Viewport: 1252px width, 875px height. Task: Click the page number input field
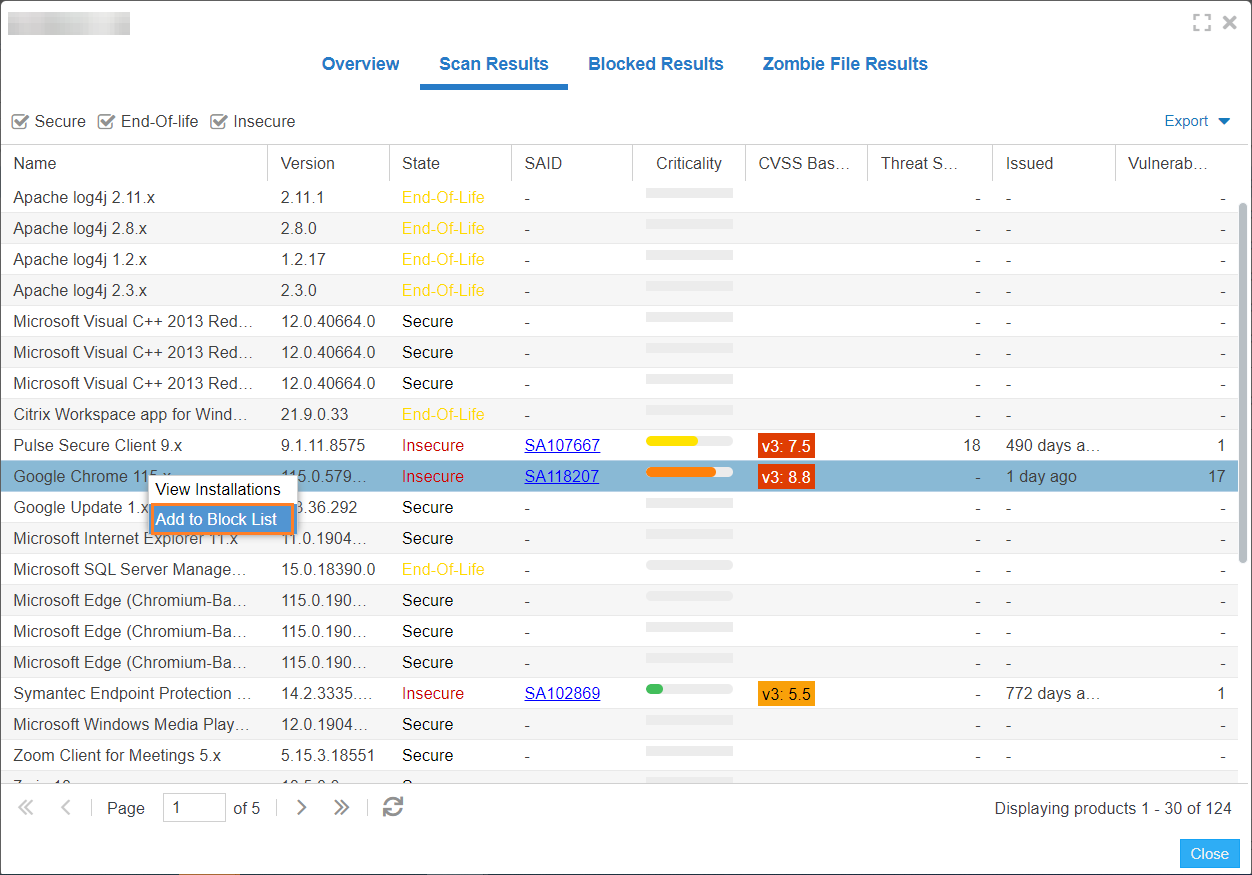(194, 808)
